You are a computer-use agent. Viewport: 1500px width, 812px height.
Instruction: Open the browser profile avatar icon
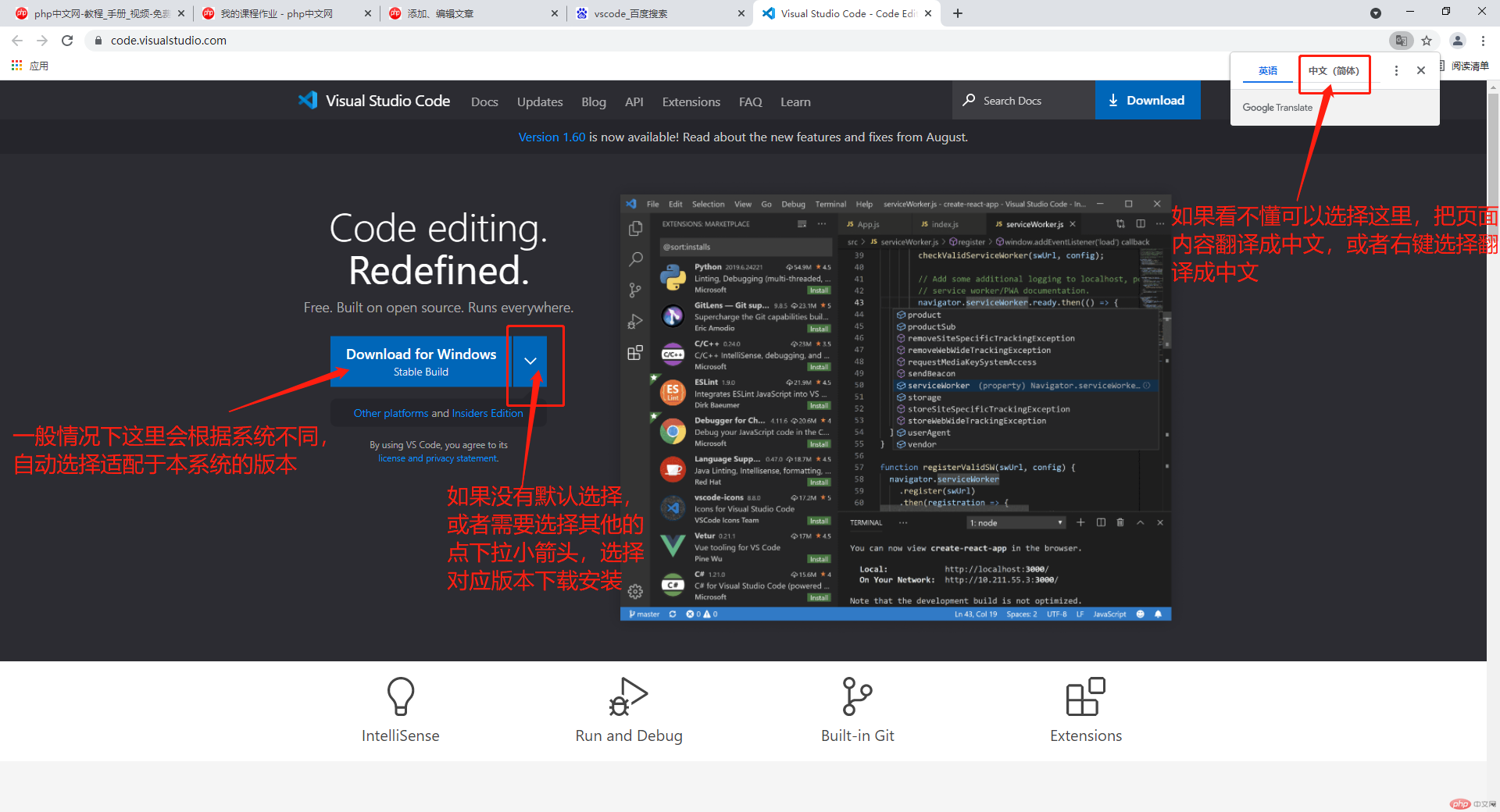(1458, 41)
